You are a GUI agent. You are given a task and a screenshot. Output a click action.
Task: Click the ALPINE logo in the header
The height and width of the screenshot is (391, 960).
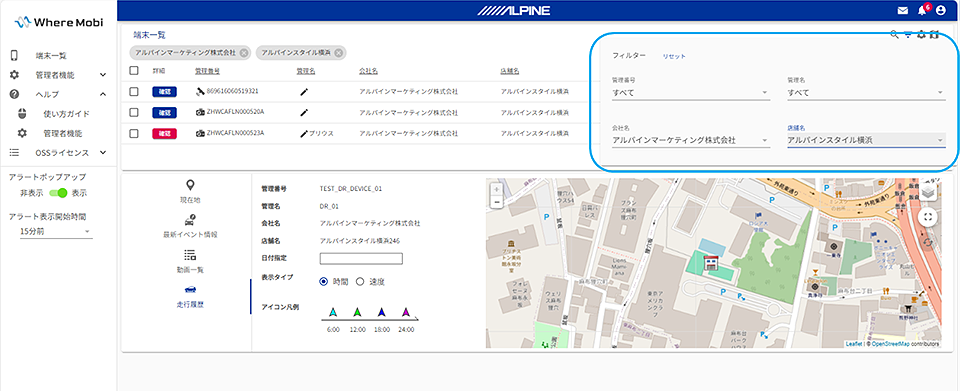pos(513,10)
